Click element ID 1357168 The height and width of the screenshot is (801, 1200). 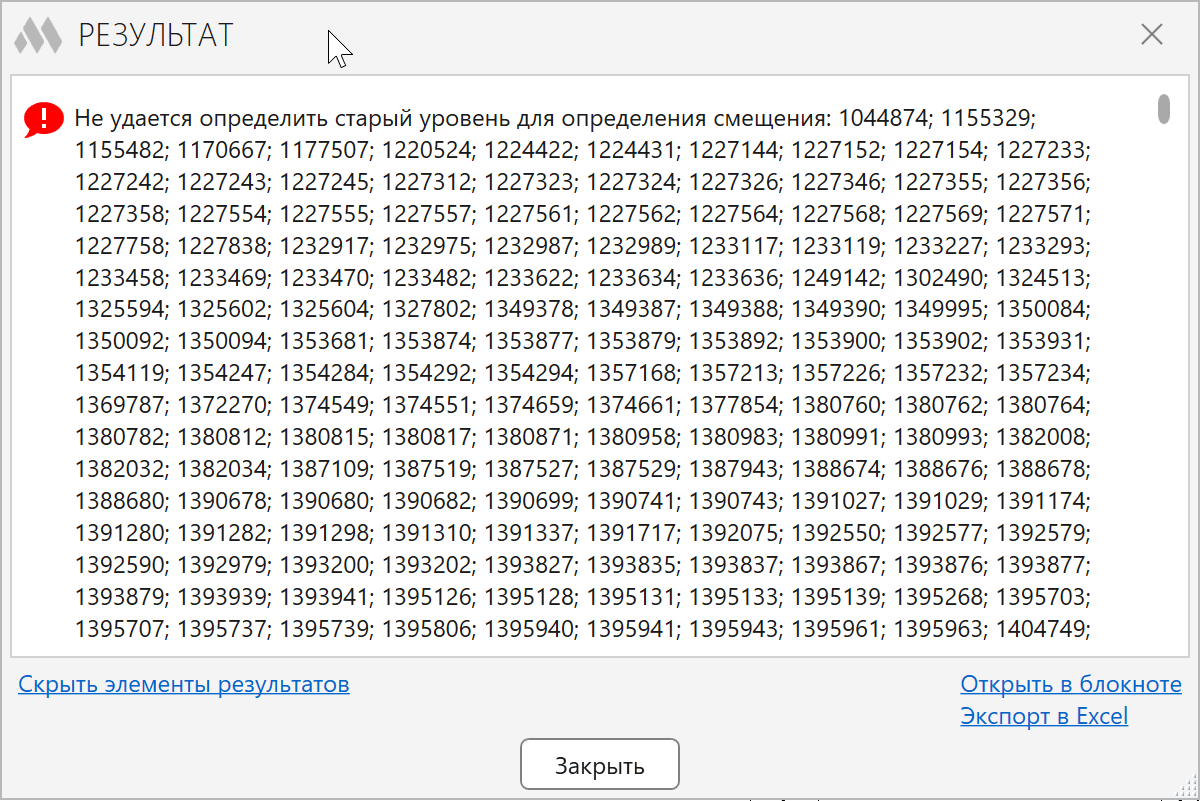tap(631, 374)
